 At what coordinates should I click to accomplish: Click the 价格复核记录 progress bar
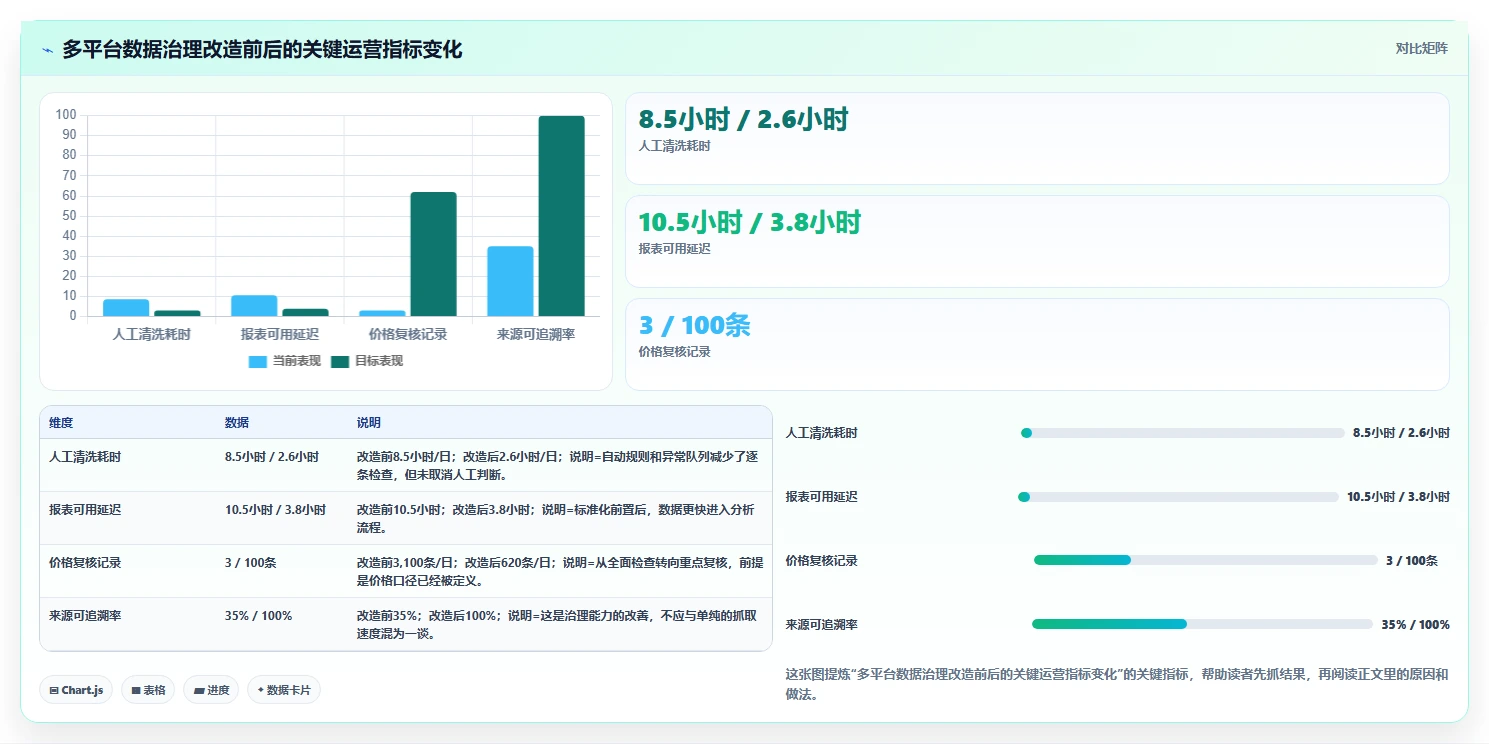coord(1206,560)
